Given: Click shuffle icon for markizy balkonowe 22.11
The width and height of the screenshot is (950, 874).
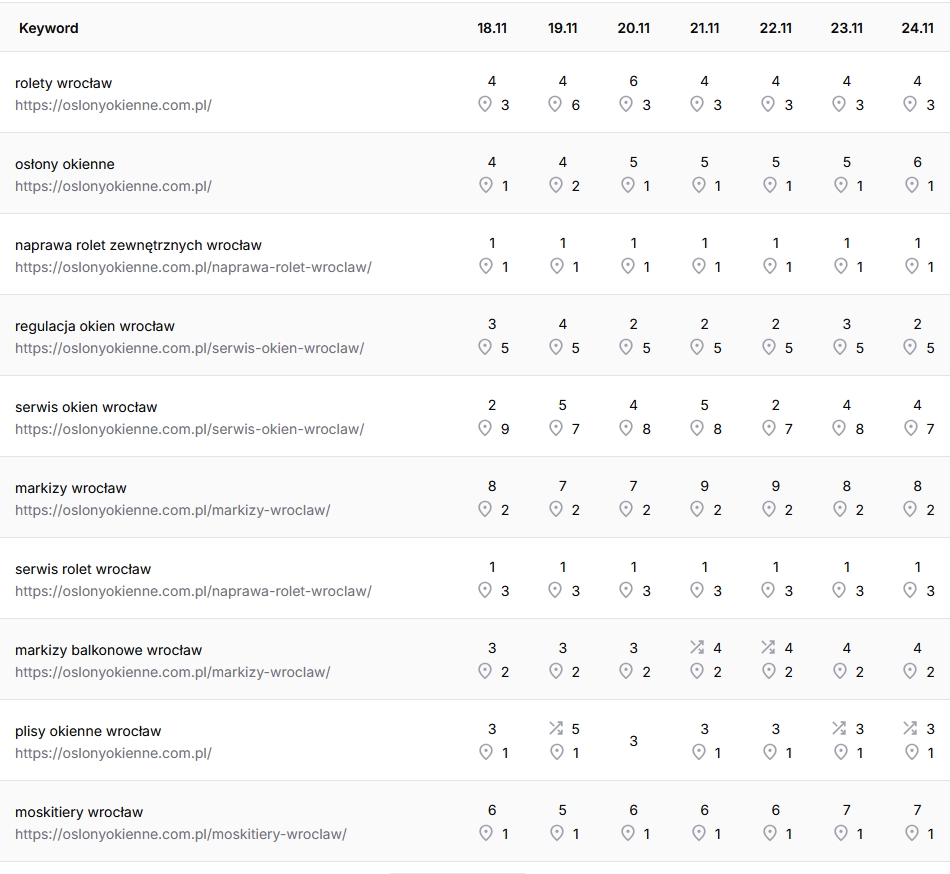Looking at the screenshot, I should pyautogui.click(x=768, y=648).
